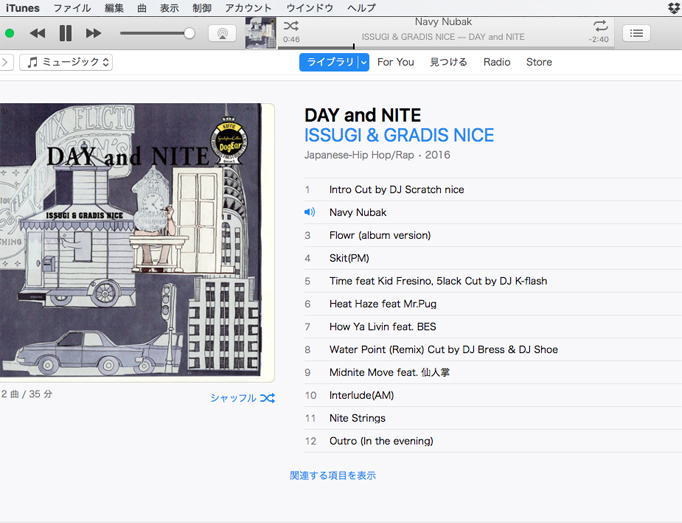Click the speaker icon beside Navy Nubak
682x523 pixels.
coord(309,212)
